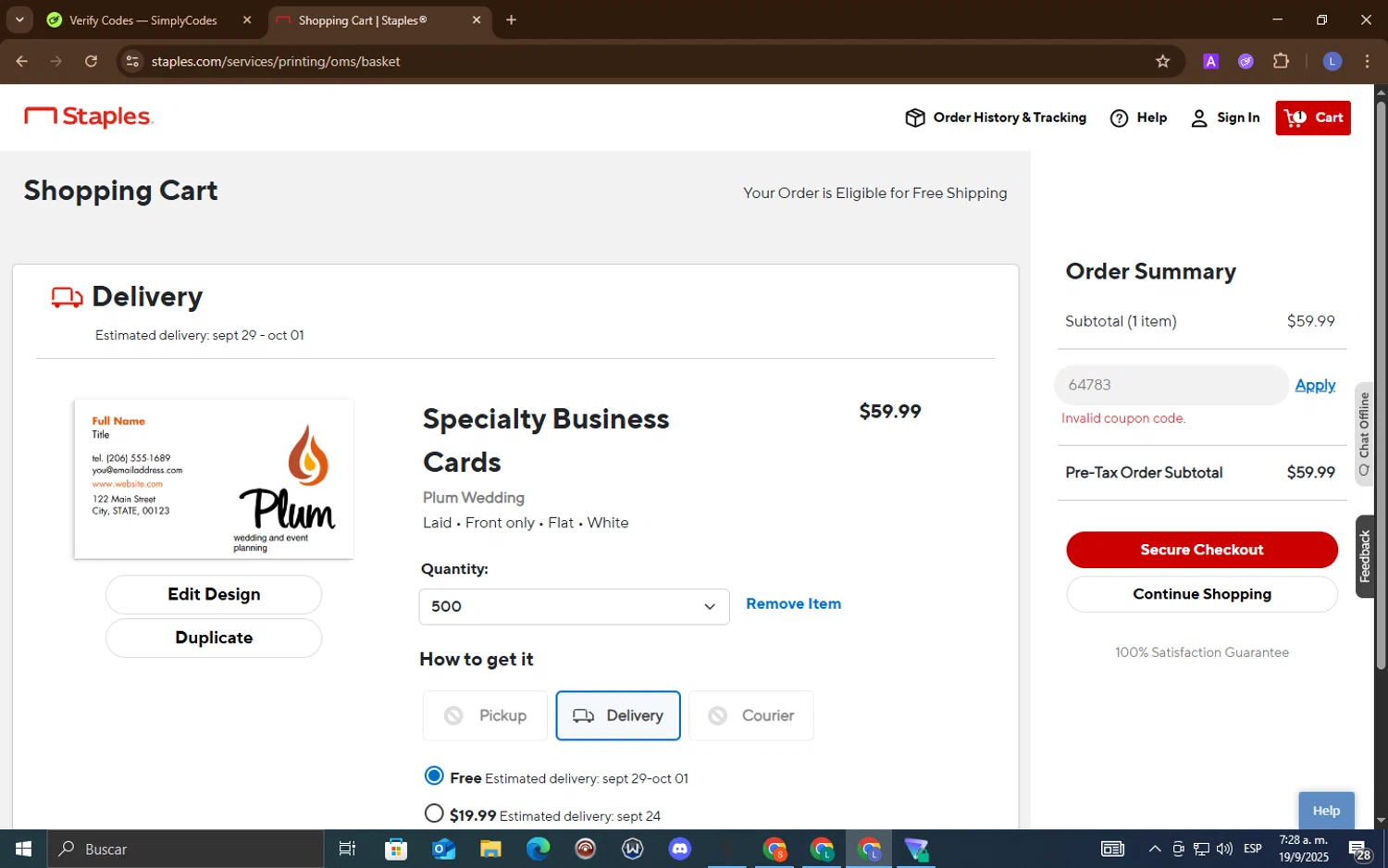1388x868 pixels.
Task: Open the W circle app on taskbar
Action: click(x=633, y=849)
